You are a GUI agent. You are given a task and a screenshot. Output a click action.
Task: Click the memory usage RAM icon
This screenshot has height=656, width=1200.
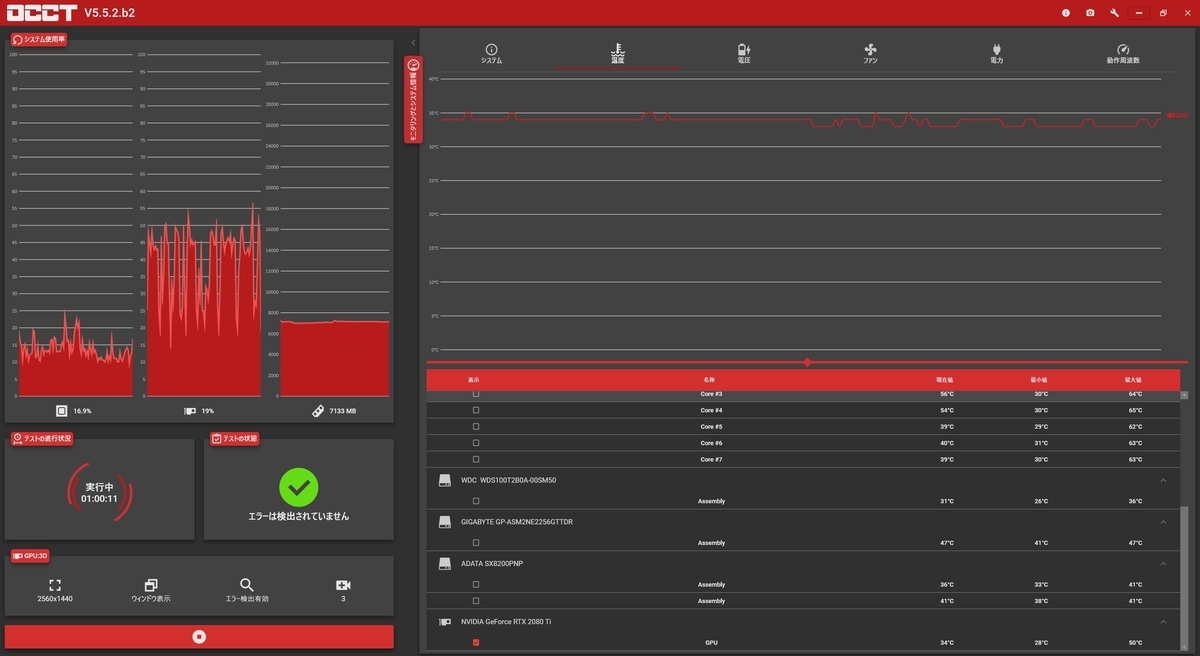[x=318, y=410]
